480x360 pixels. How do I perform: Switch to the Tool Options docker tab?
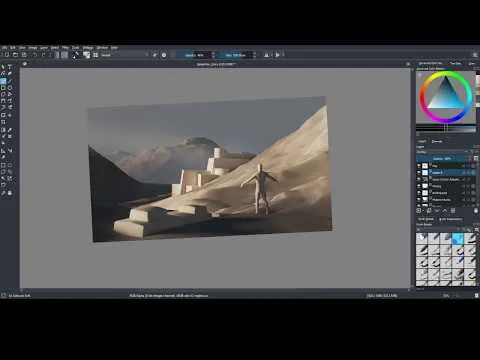click(455, 63)
